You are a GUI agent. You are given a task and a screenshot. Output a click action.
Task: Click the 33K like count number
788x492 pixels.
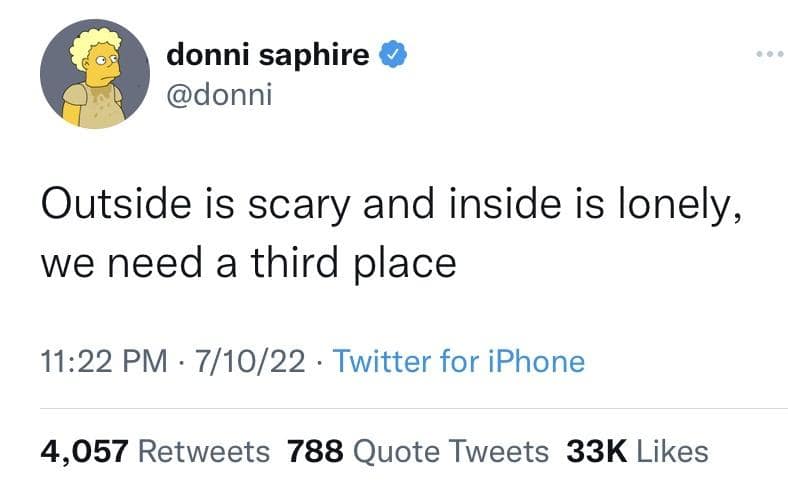pyautogui.click(x=596, y=451)
